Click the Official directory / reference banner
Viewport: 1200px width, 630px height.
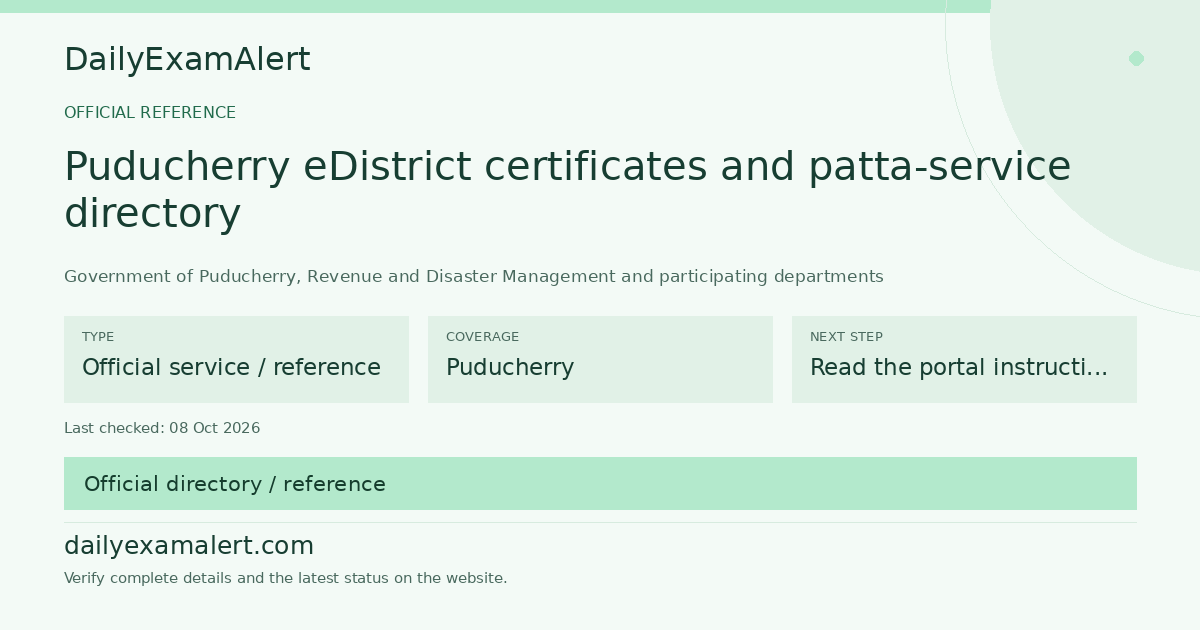point(600,484)
